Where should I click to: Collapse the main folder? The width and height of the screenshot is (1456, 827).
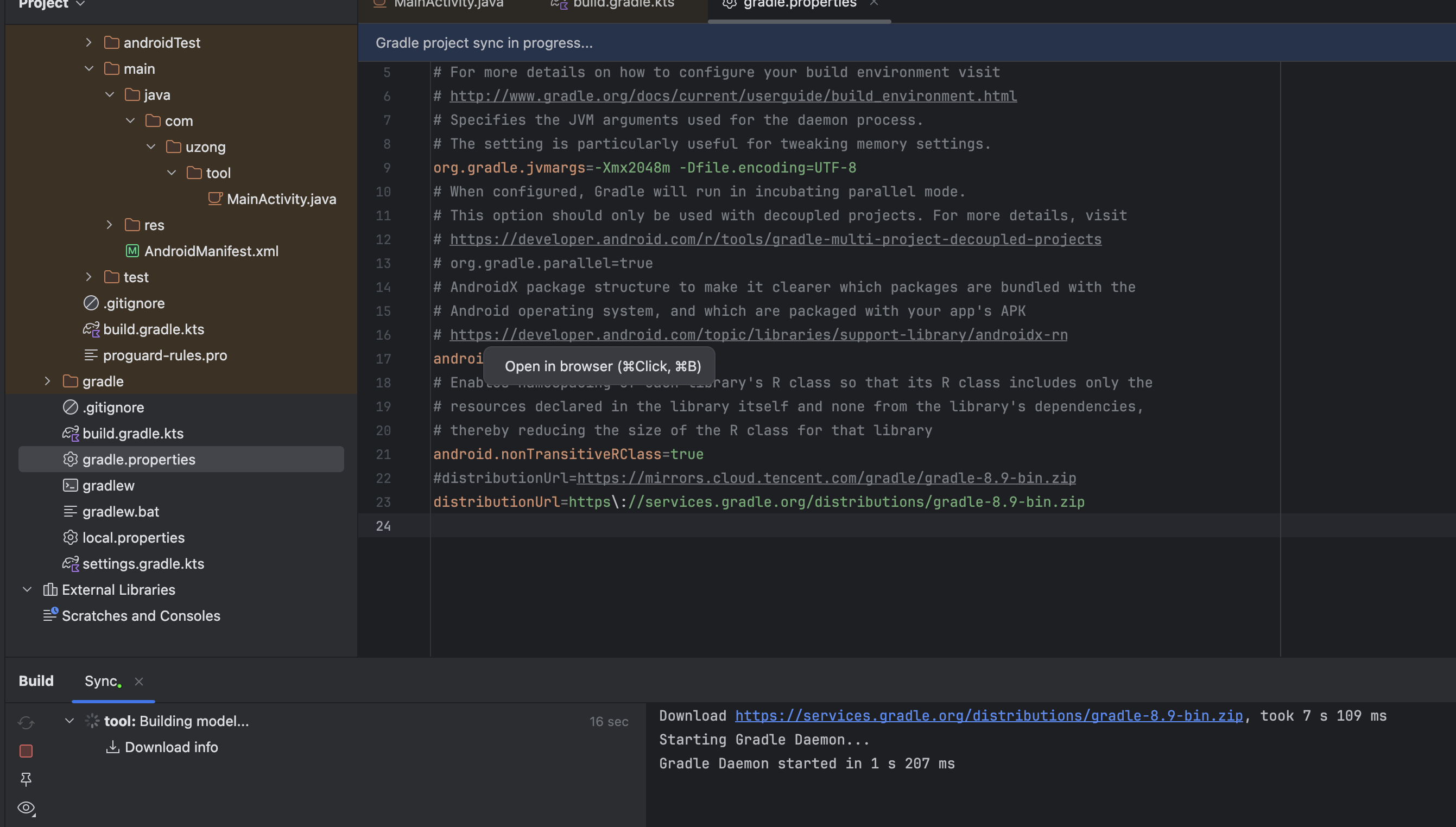pyautogui.click(x=88, y=69)
